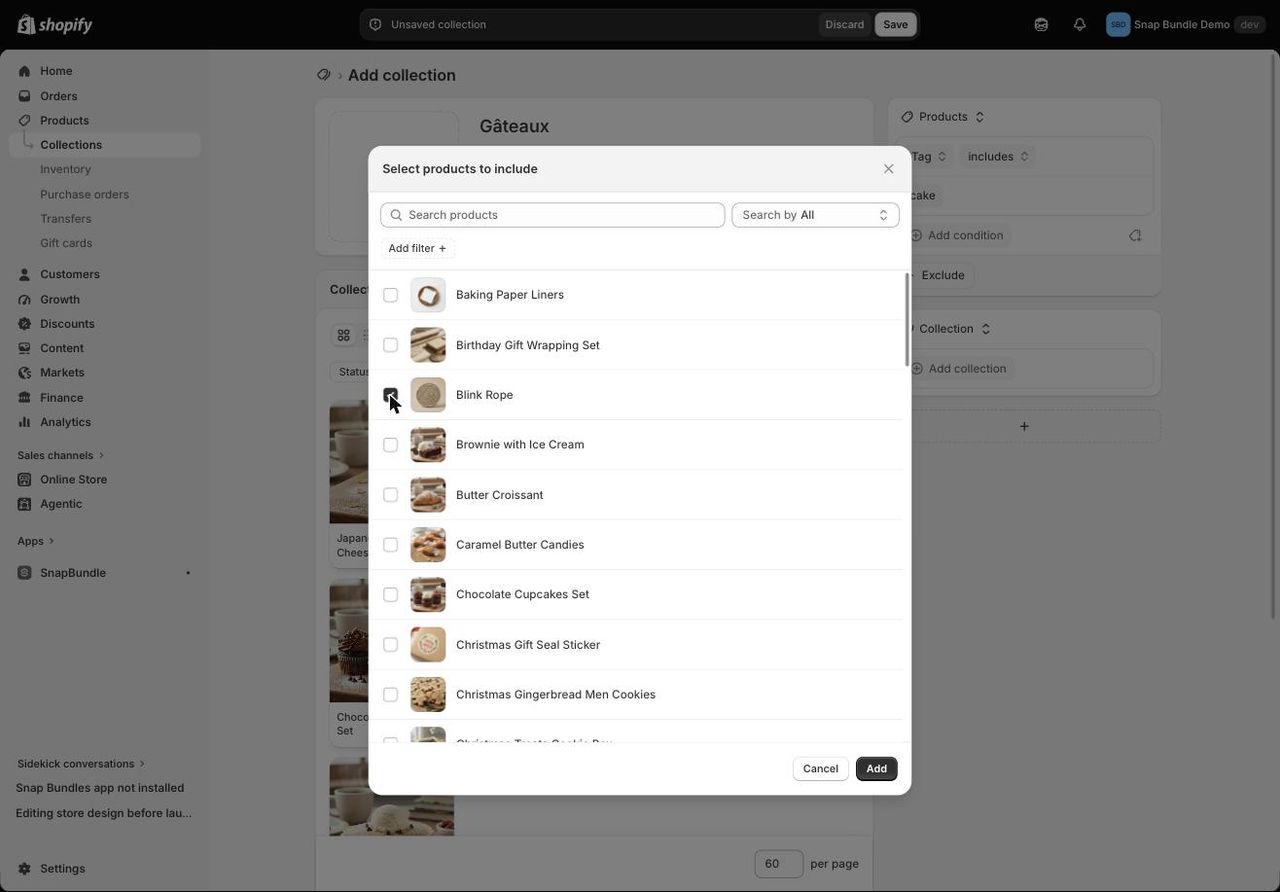Select the Chocolate Cupcakes Set checkbox

[391, 595]
